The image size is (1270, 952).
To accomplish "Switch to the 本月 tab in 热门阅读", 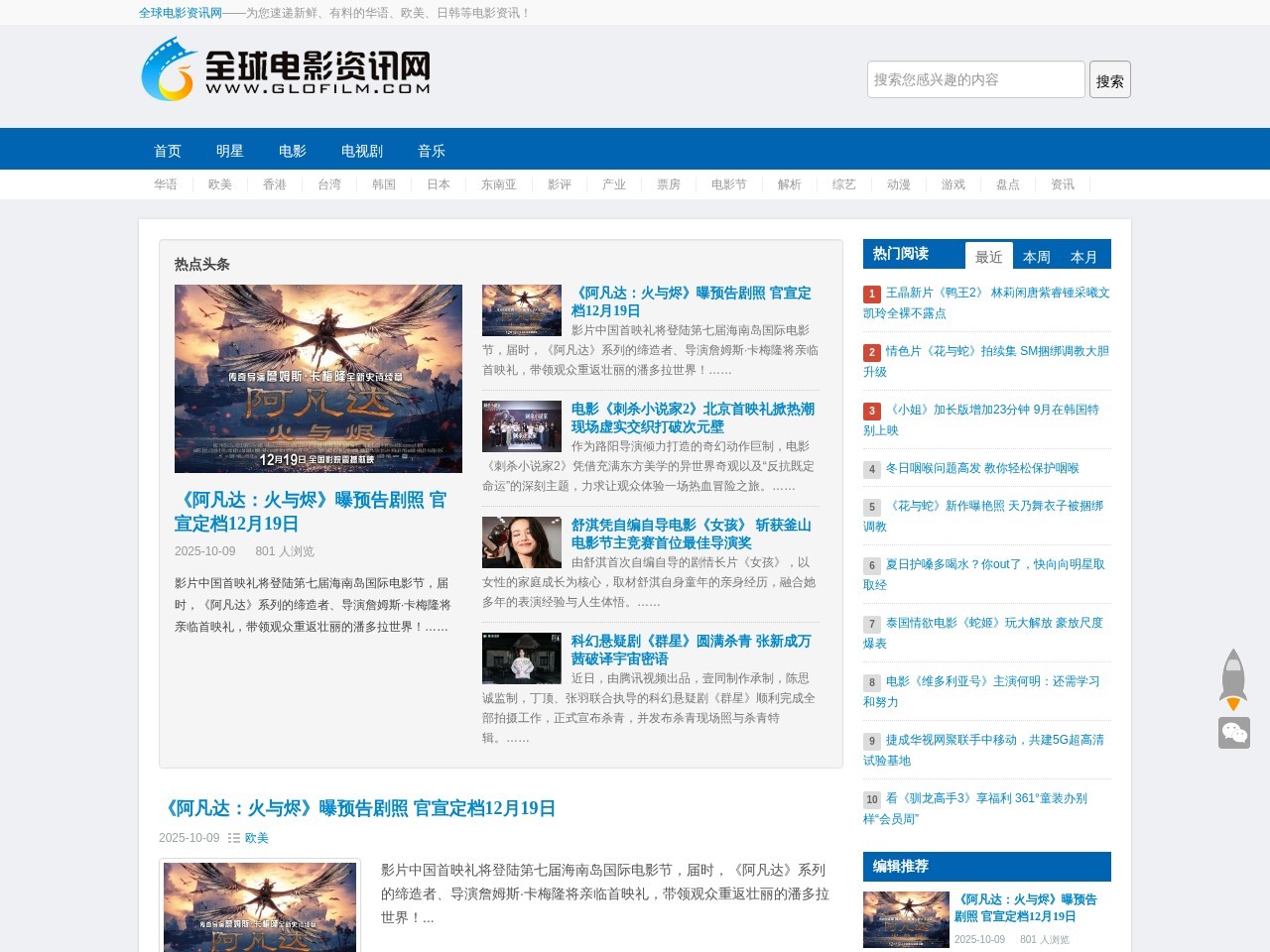I will pos(1083,257).
